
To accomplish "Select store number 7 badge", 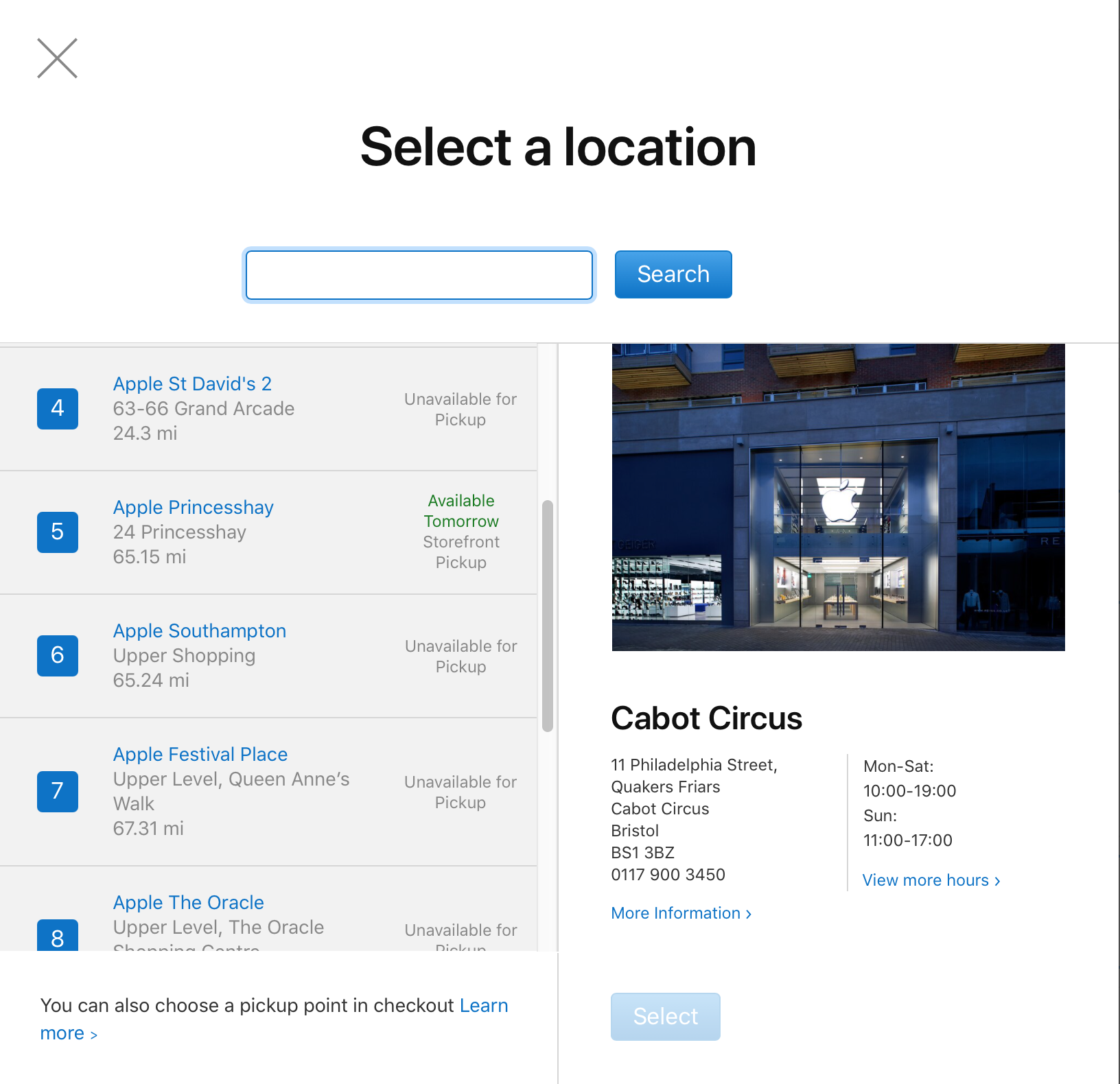I will click(58, 792).
